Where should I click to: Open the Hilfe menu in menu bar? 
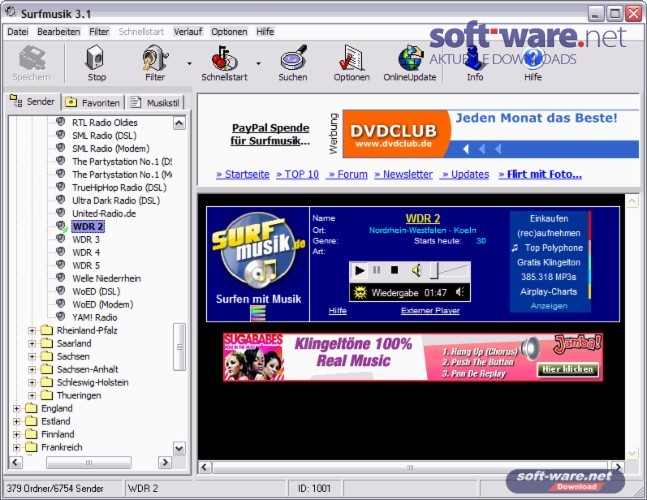click(x=265, y=32)
